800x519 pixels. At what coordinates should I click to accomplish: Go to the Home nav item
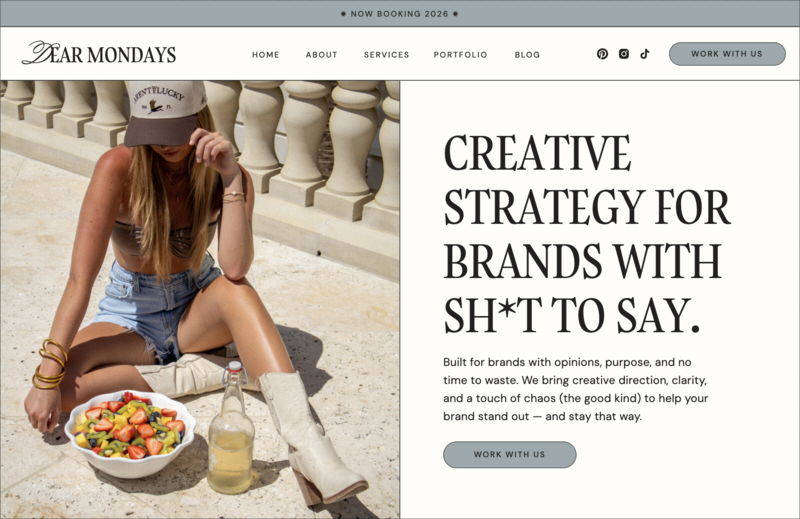tap(265, 55)
